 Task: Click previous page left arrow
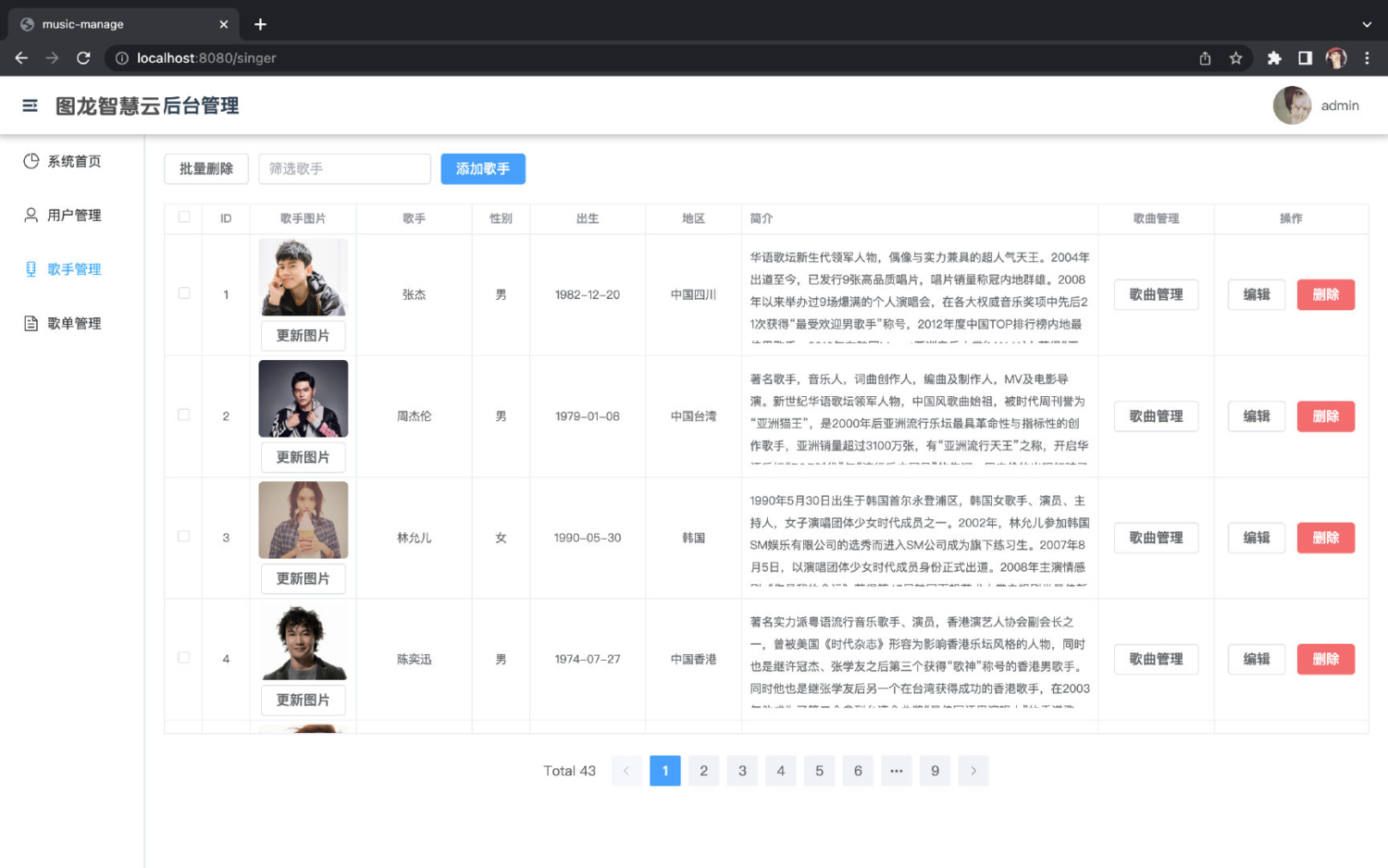click(x=626, y=771)
